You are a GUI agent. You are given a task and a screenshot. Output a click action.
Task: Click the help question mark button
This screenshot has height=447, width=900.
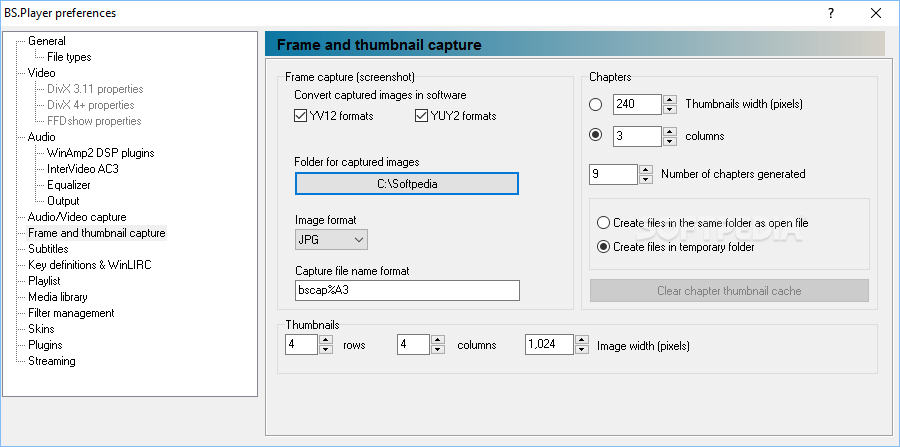pyautogui.click(x=831, y=13)
